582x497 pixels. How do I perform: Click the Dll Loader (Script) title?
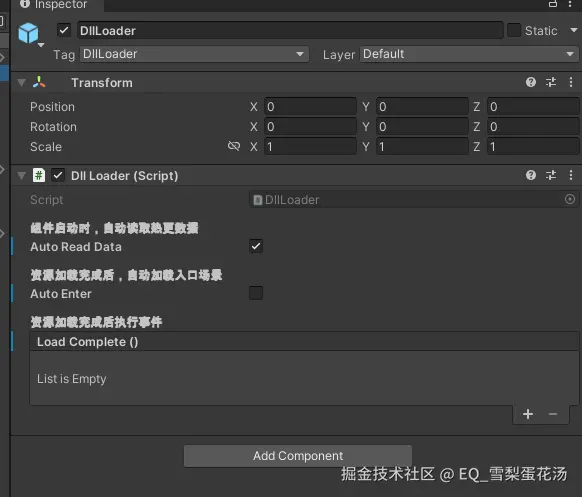(124, 176)
